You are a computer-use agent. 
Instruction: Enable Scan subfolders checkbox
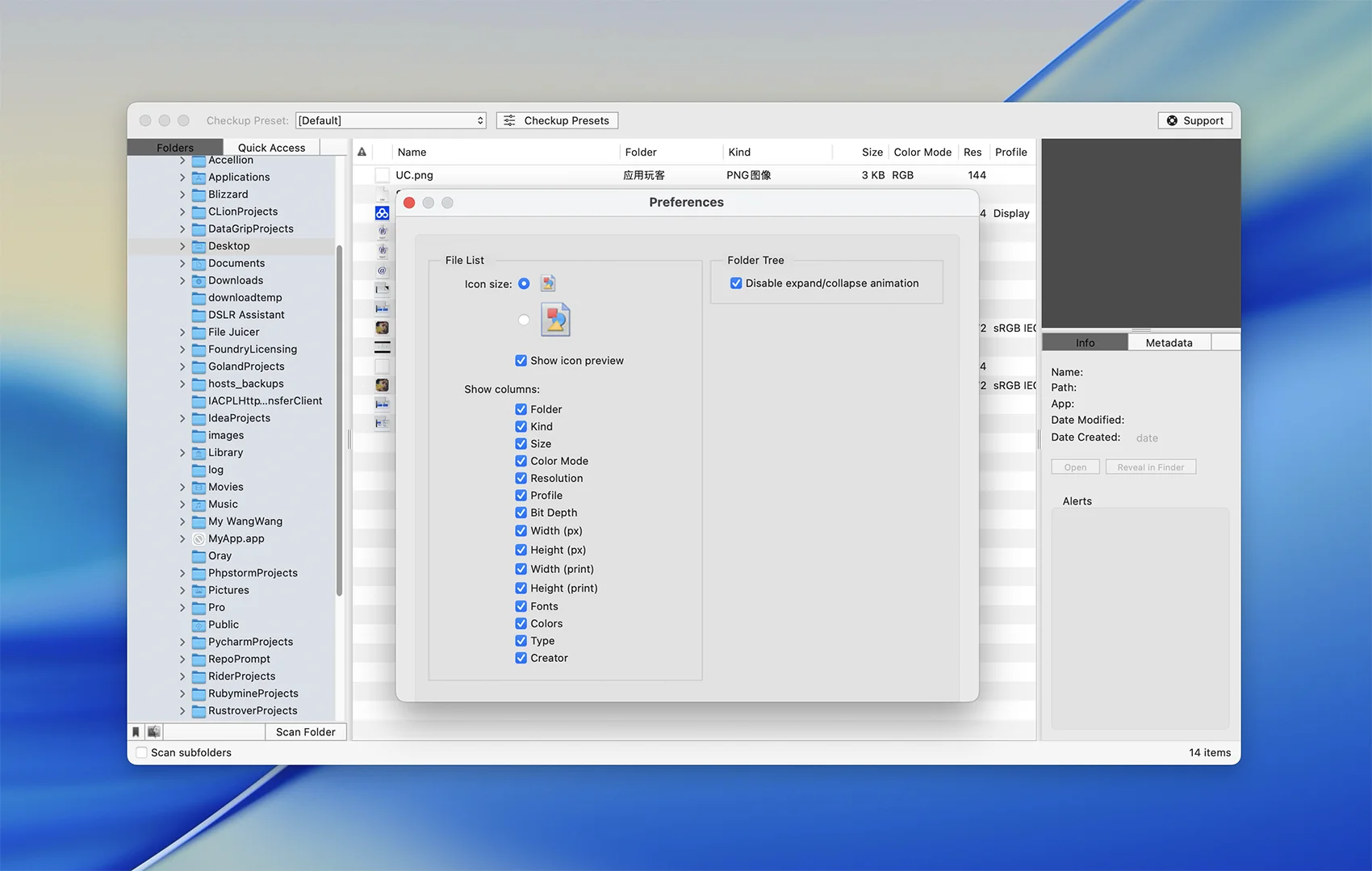[142, 752]
